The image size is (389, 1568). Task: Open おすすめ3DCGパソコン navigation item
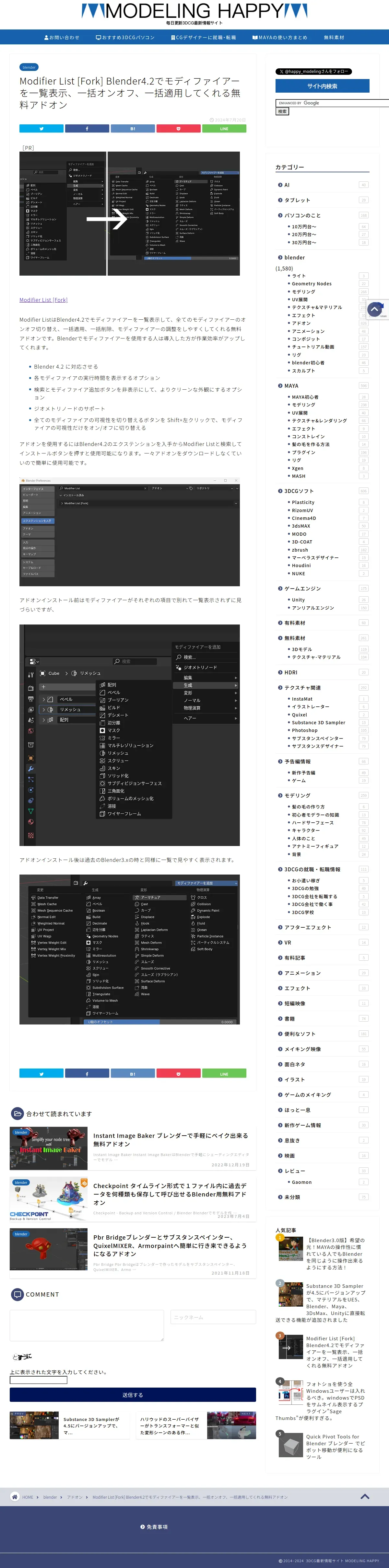pyautogui.click(x=125, y=37)
